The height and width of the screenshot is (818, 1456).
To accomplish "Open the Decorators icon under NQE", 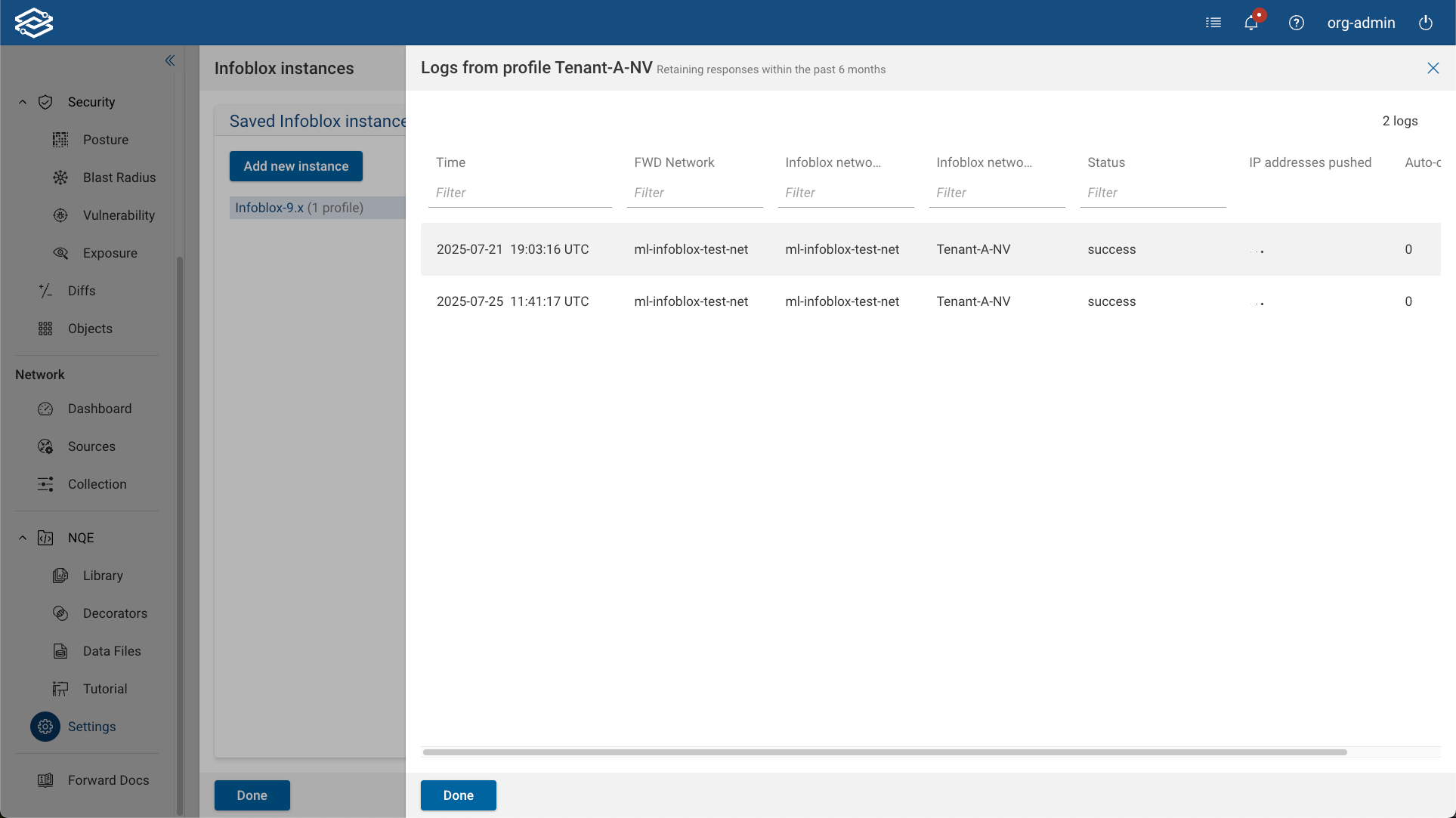I will click(60, 613).
